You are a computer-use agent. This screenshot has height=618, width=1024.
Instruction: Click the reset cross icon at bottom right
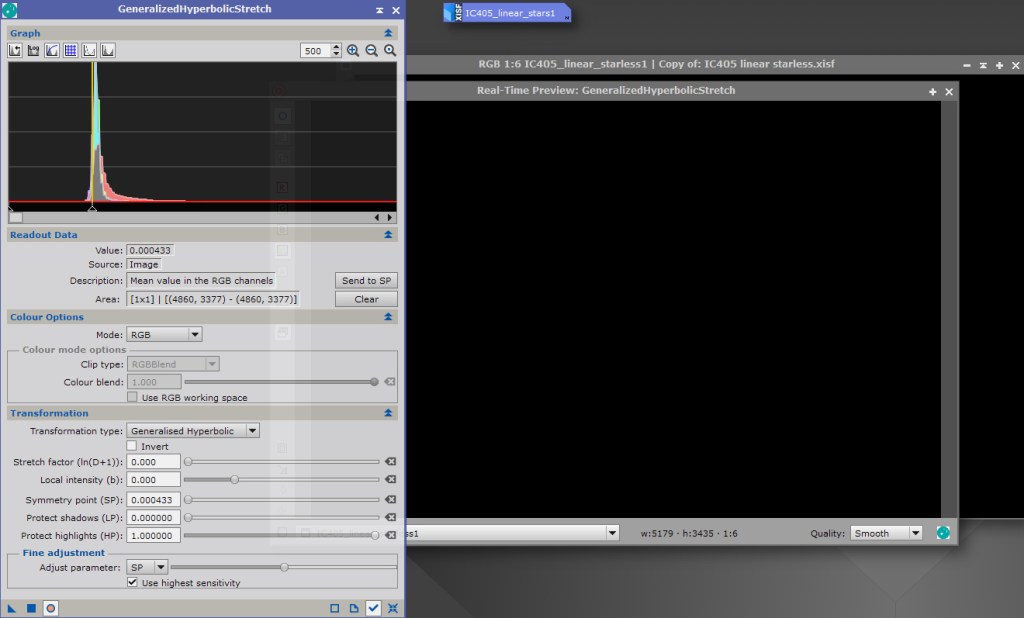392,608
